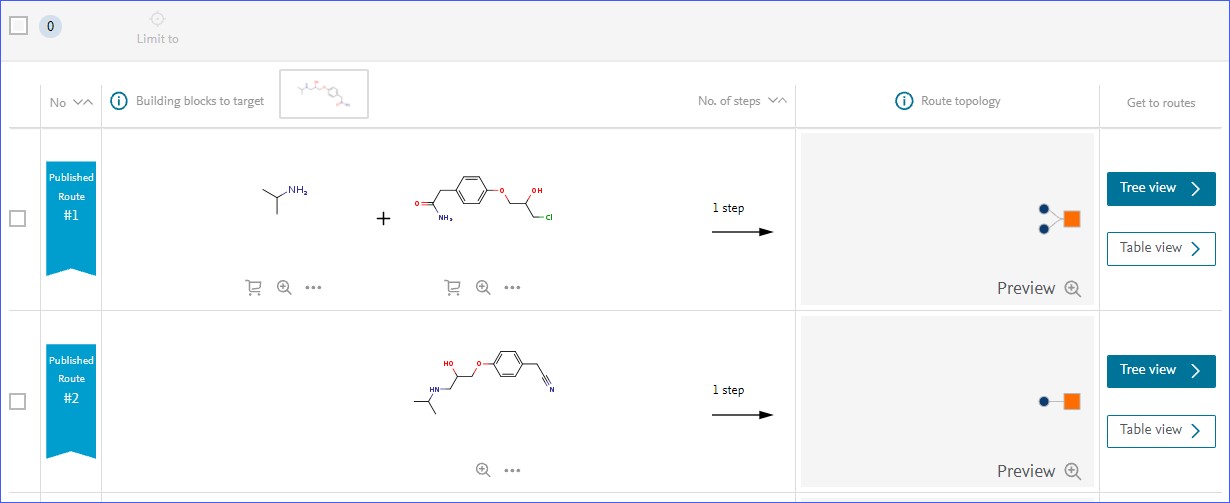Viewport: 1230px width, 503px height.
Task: Select the Published Route #2 checkbox
Action: [x=18, y=401]
